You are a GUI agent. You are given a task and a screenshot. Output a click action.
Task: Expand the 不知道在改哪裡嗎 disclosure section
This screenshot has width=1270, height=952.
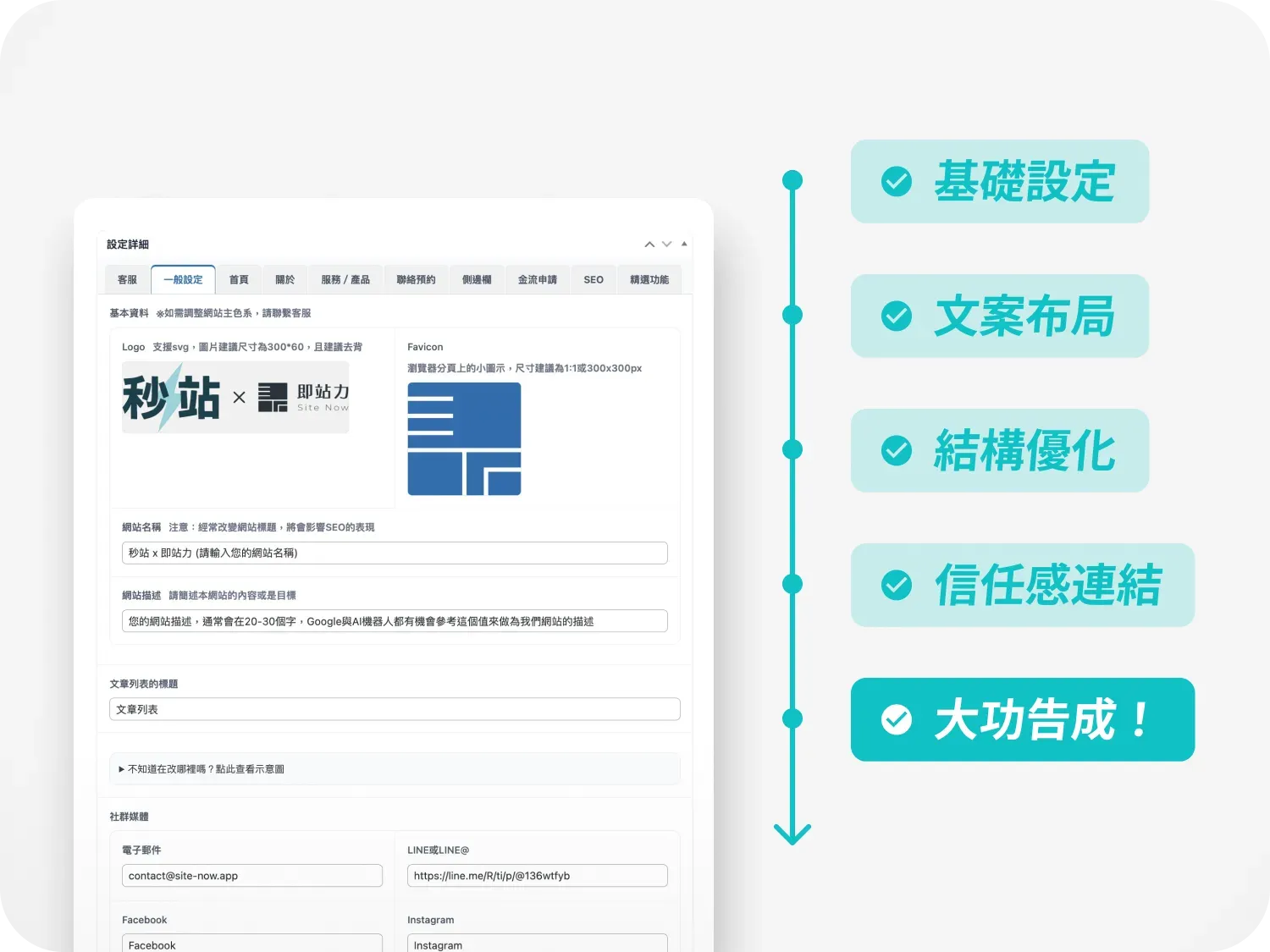202,769
